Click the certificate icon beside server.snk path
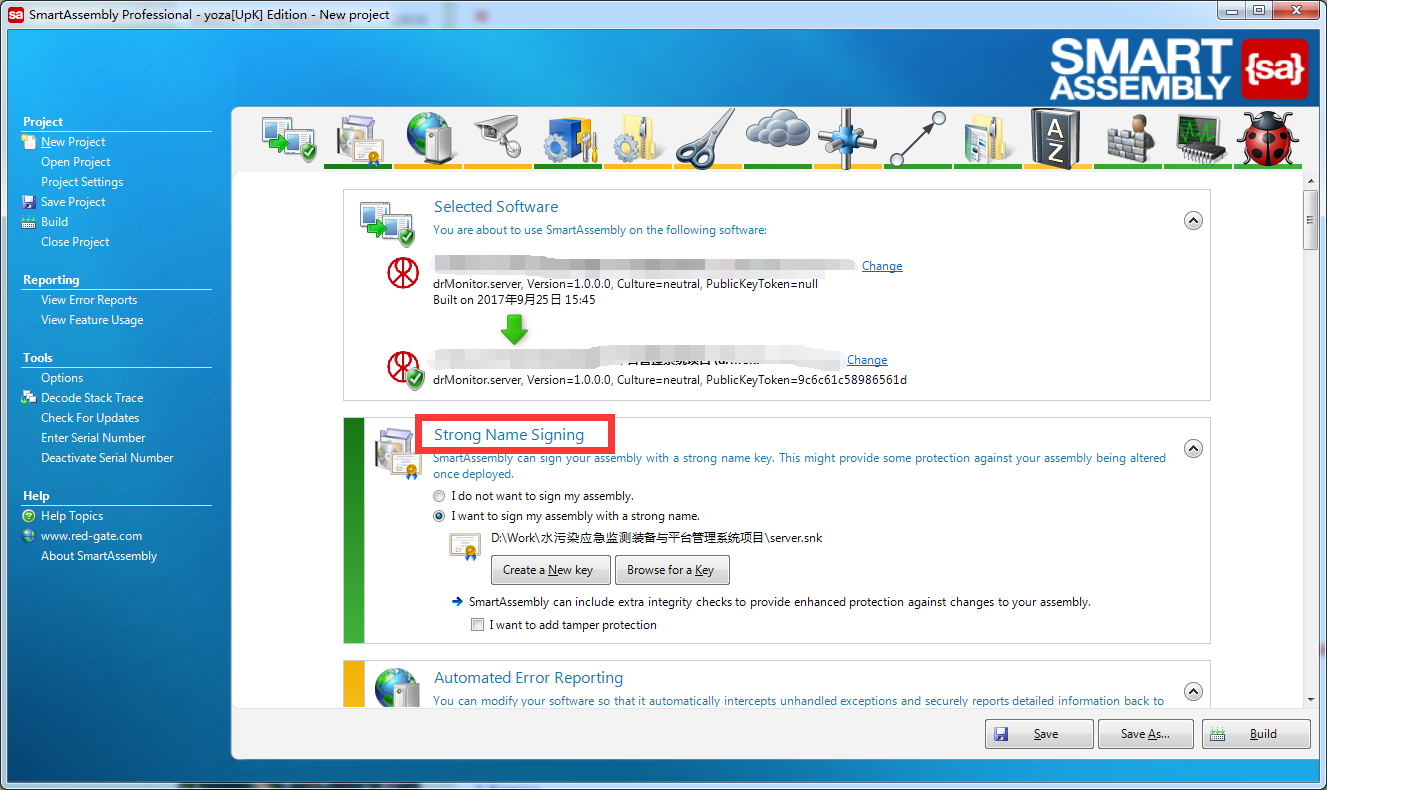1403x790 pixels. coord(464,546)
